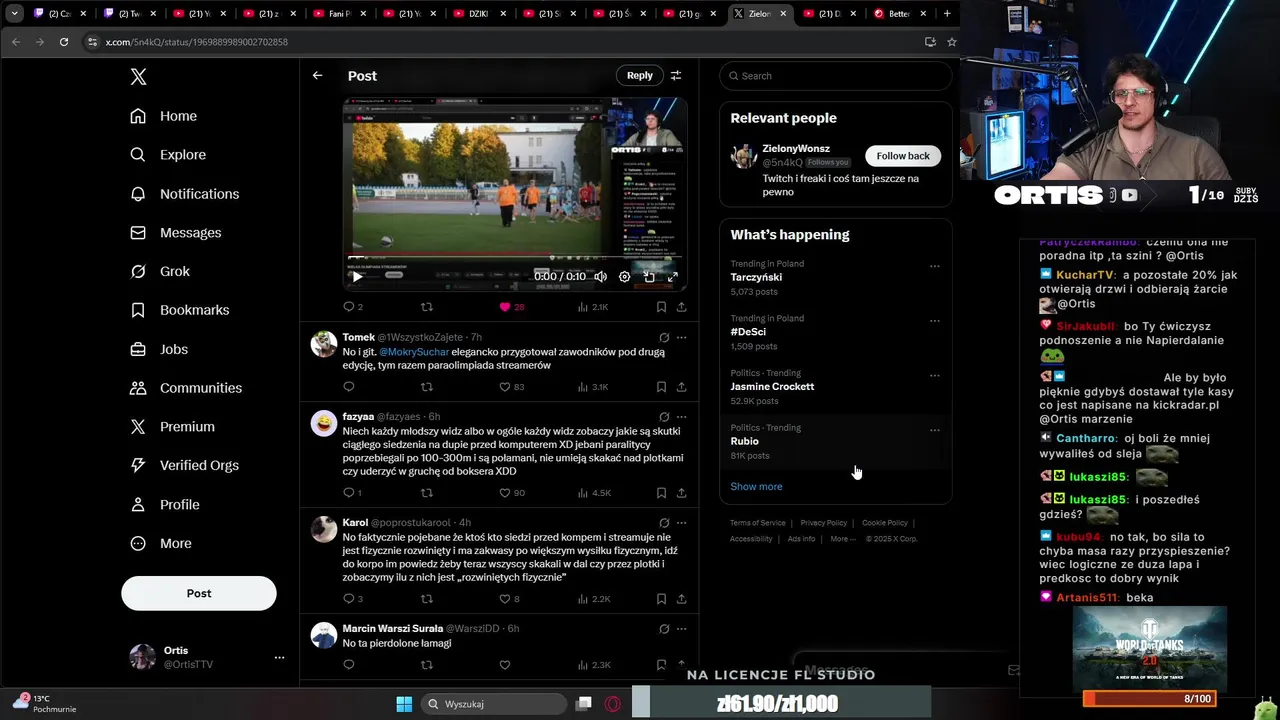Open Messages in the sidebar

(x=176, y=233)
